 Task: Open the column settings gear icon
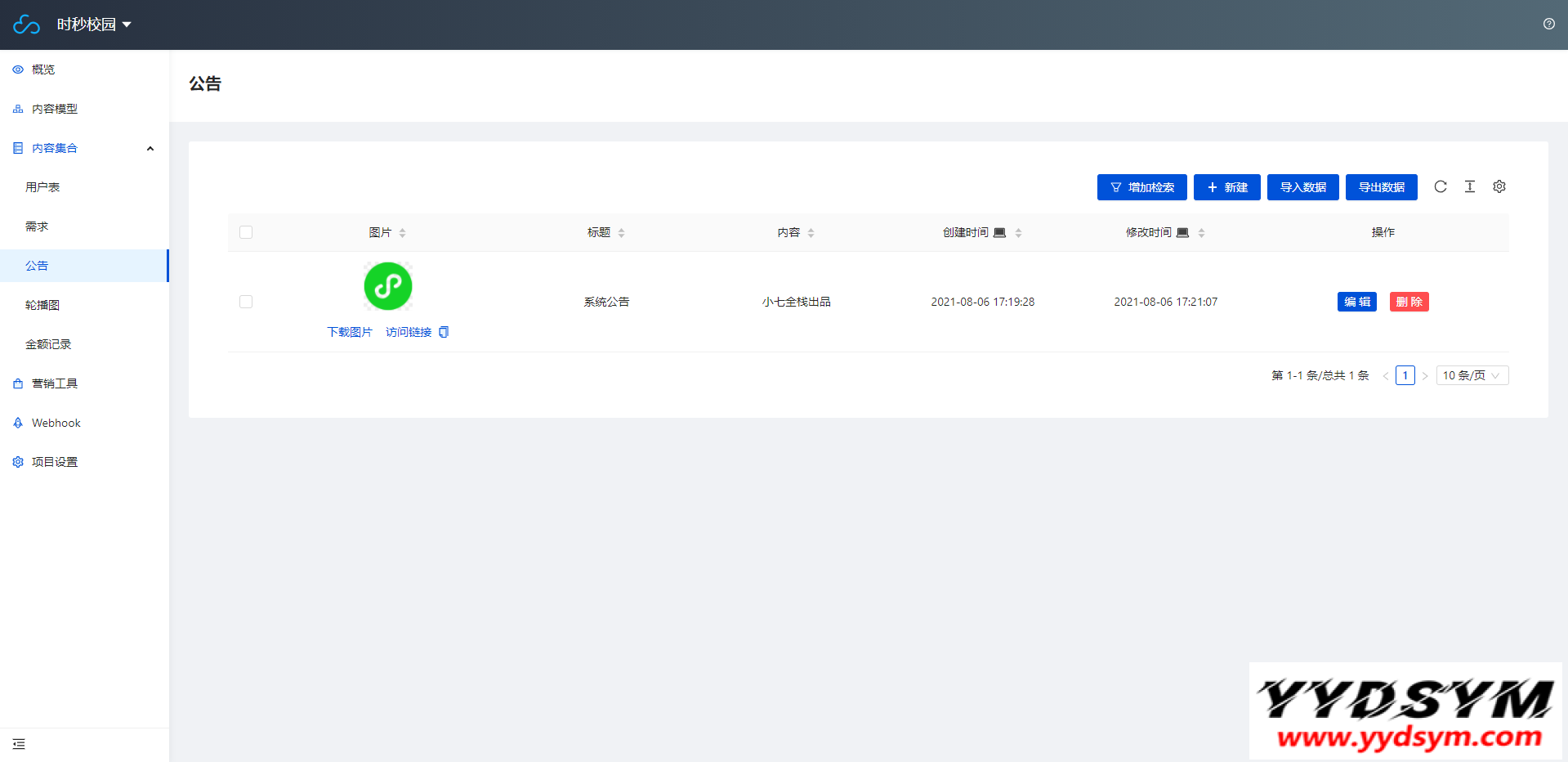tap(1499, 186)
